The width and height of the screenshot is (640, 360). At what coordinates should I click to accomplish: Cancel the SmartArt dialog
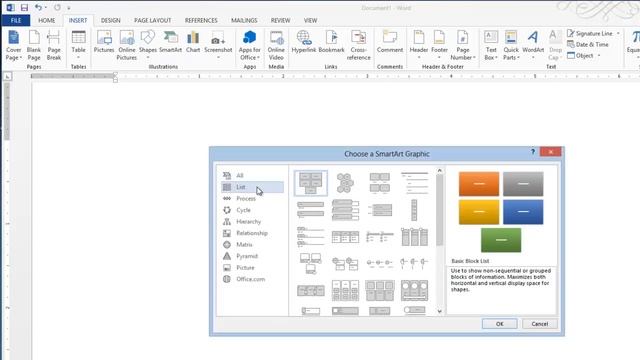click(x=540, y=324)
